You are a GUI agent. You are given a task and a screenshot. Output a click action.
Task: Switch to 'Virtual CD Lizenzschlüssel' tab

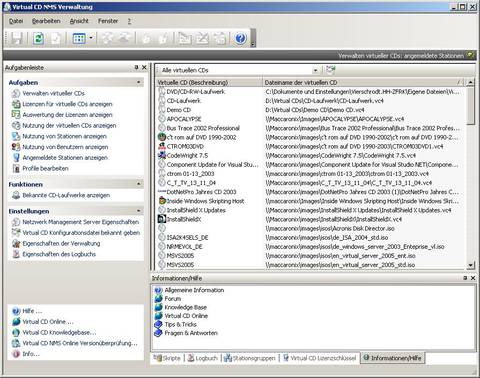[319, 358]
